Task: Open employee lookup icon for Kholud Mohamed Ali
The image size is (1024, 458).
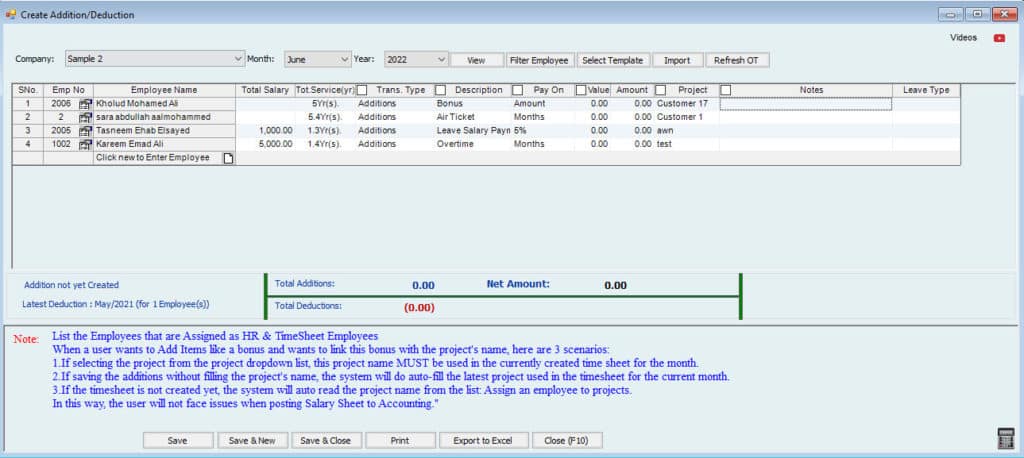Action: point(85,104)
